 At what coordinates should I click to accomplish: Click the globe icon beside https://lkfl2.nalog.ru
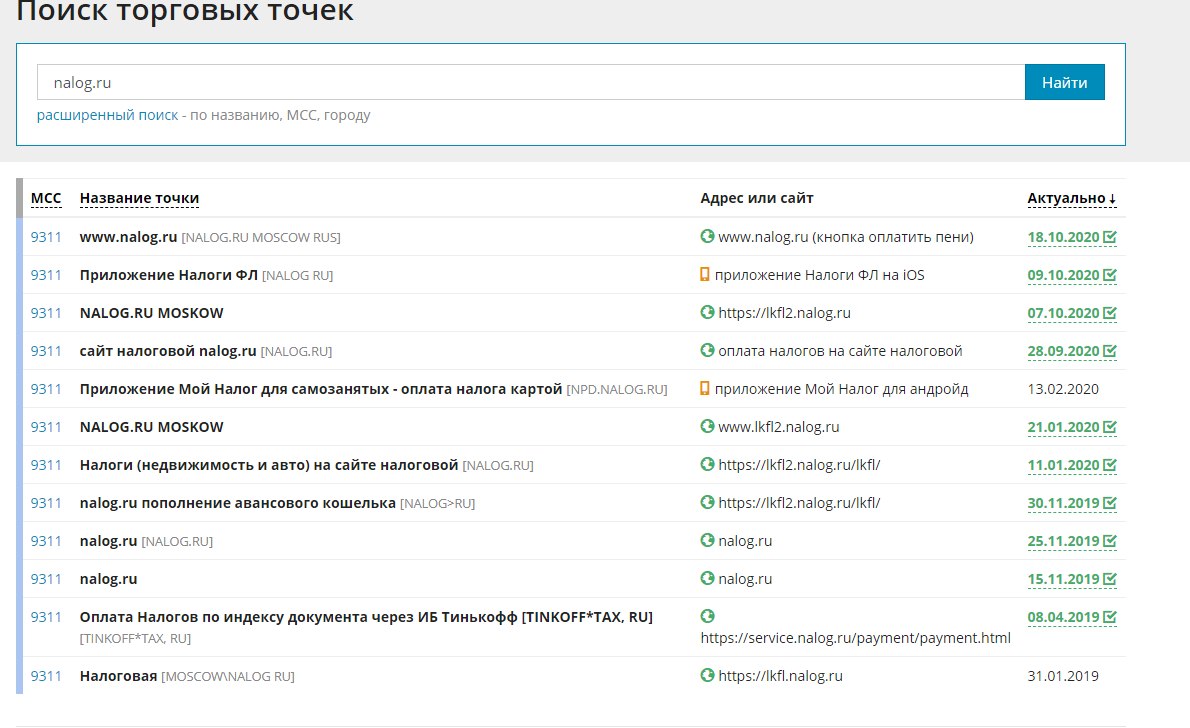[707, 312]
